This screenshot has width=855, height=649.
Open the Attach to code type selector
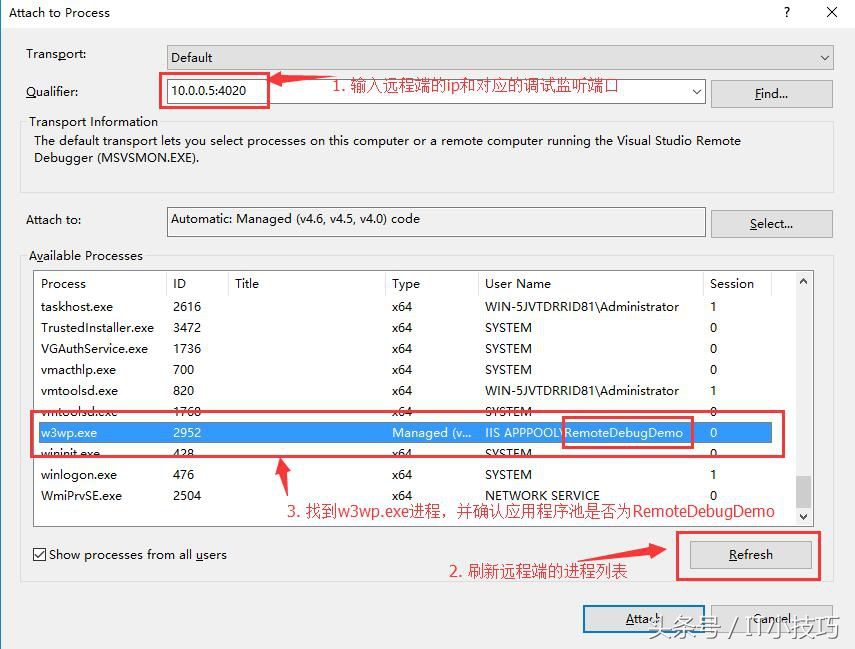click(770, 223)
